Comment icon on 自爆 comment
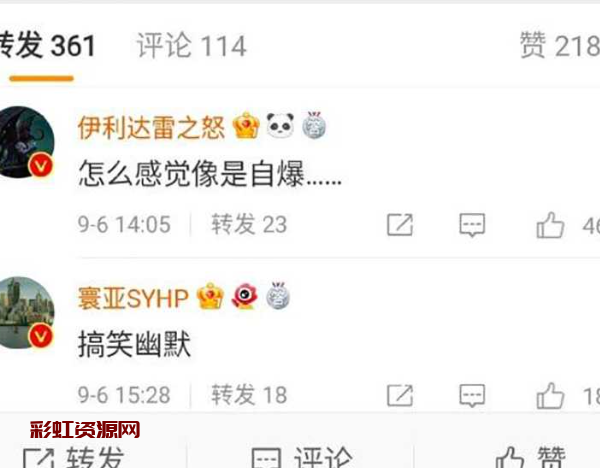The height and width of the screenshot is (468, 600). tap(472, 225)
